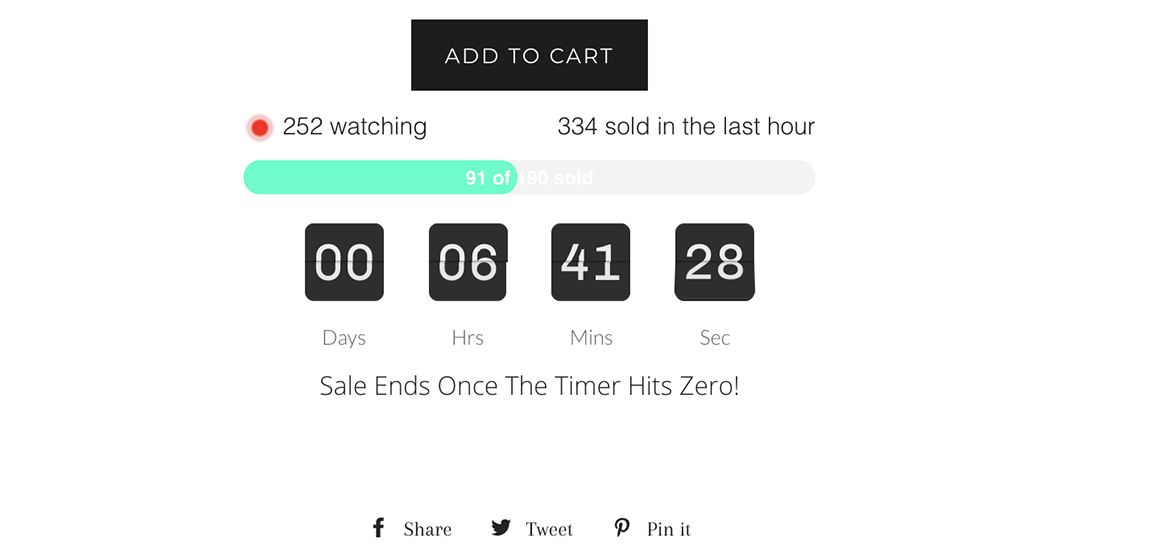Click the 252 watching text
The image size is (1158, 559).
click(354, 127)
